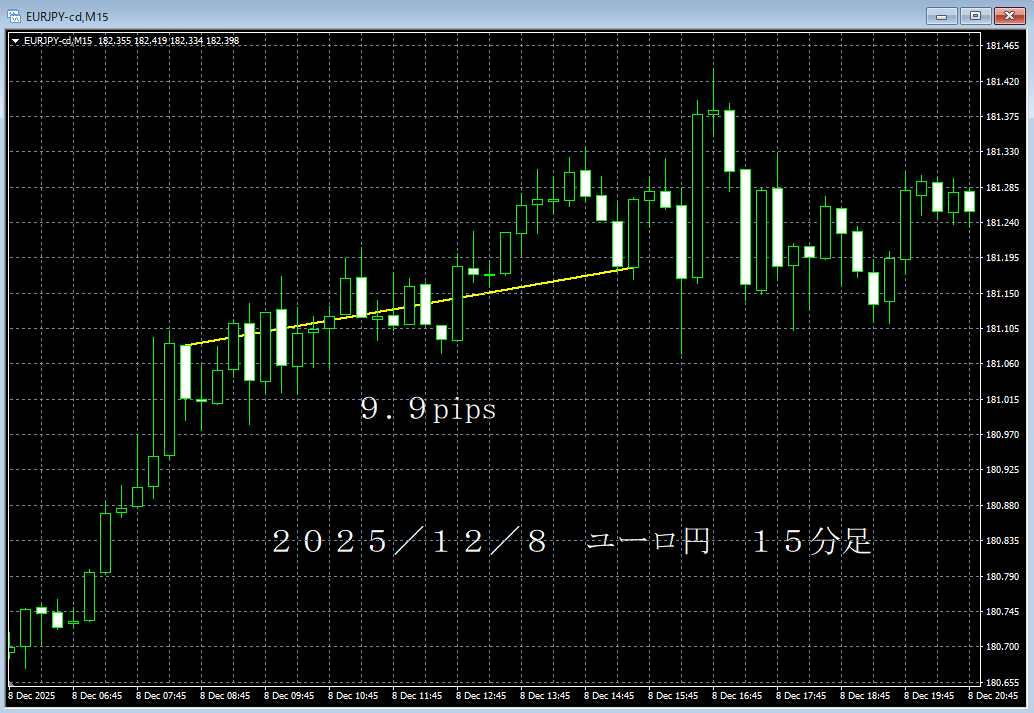Collapse the OHLC quote bar triangle
Image resolution: width=1034 pixels, height=713 pixels.
click(x=16, y=41)
